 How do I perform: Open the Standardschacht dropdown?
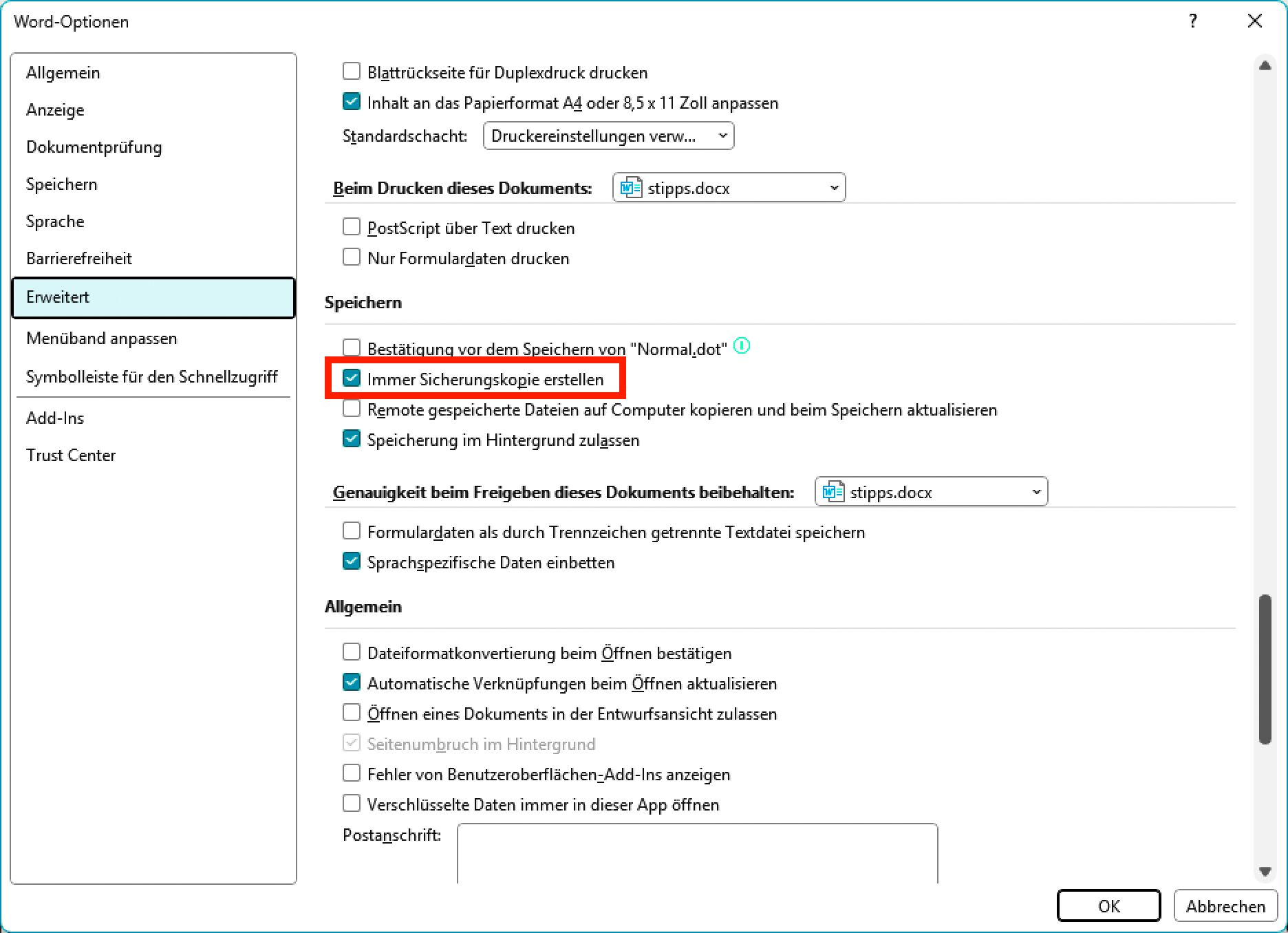point(608,136)
